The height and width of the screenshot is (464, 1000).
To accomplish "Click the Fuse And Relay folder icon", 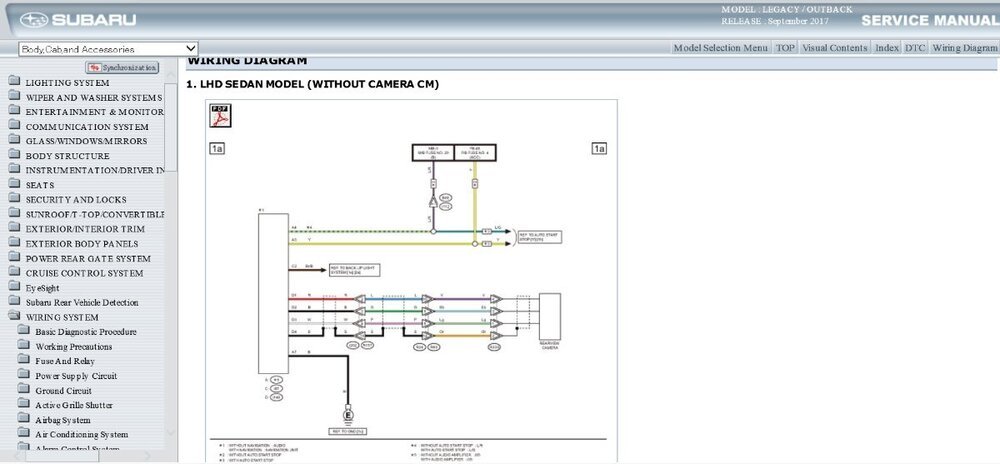I will point(22,361).
